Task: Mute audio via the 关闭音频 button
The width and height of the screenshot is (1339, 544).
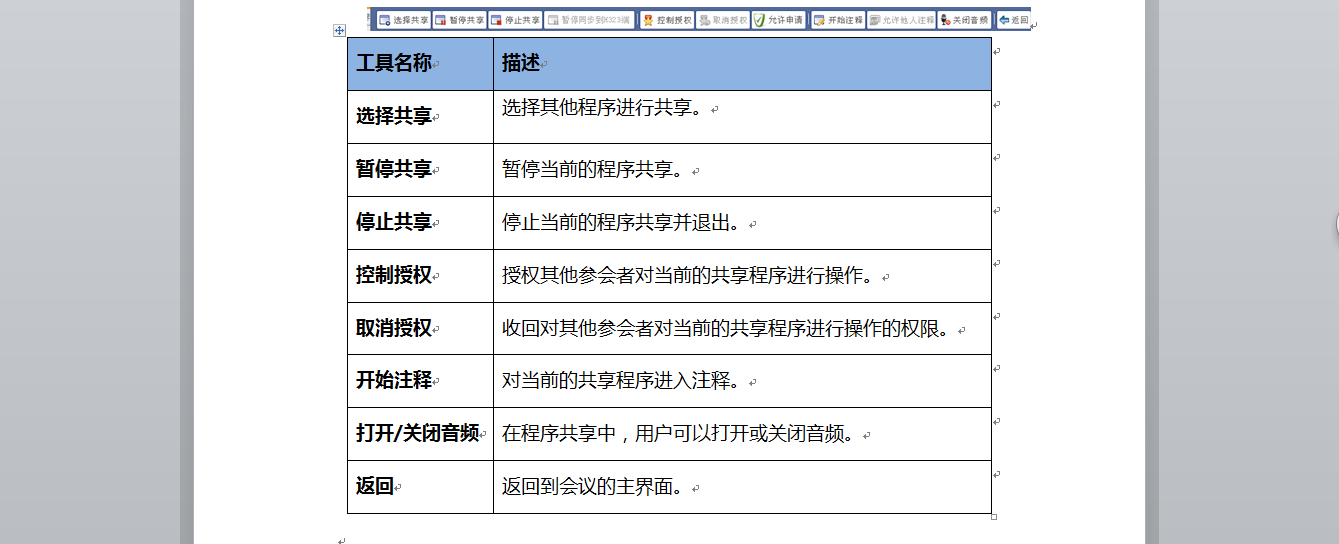Action: point(964,20)
